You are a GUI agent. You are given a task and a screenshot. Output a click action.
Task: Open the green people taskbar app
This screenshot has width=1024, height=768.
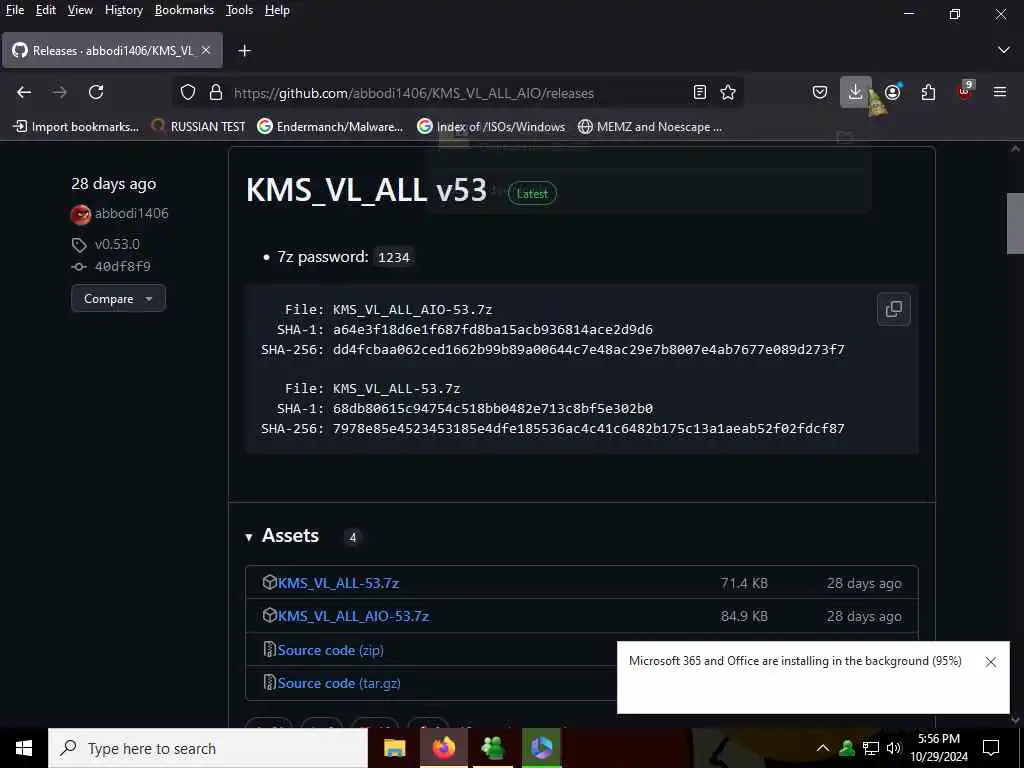tap(492, 748)
